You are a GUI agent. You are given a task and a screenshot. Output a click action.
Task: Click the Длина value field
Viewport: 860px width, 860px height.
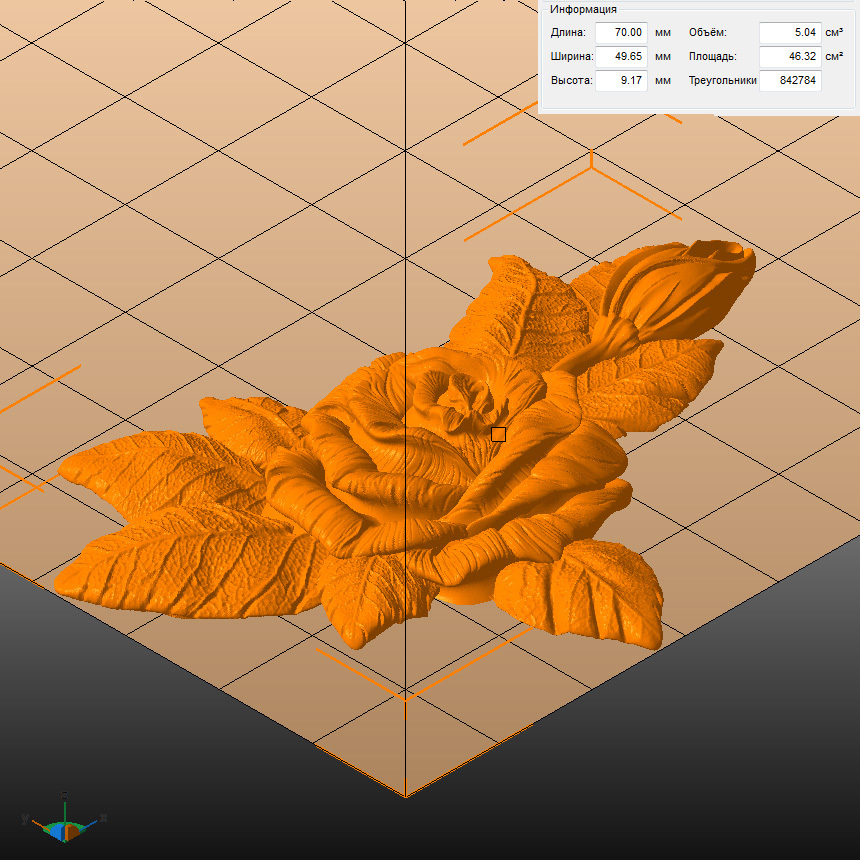point(621,33)
